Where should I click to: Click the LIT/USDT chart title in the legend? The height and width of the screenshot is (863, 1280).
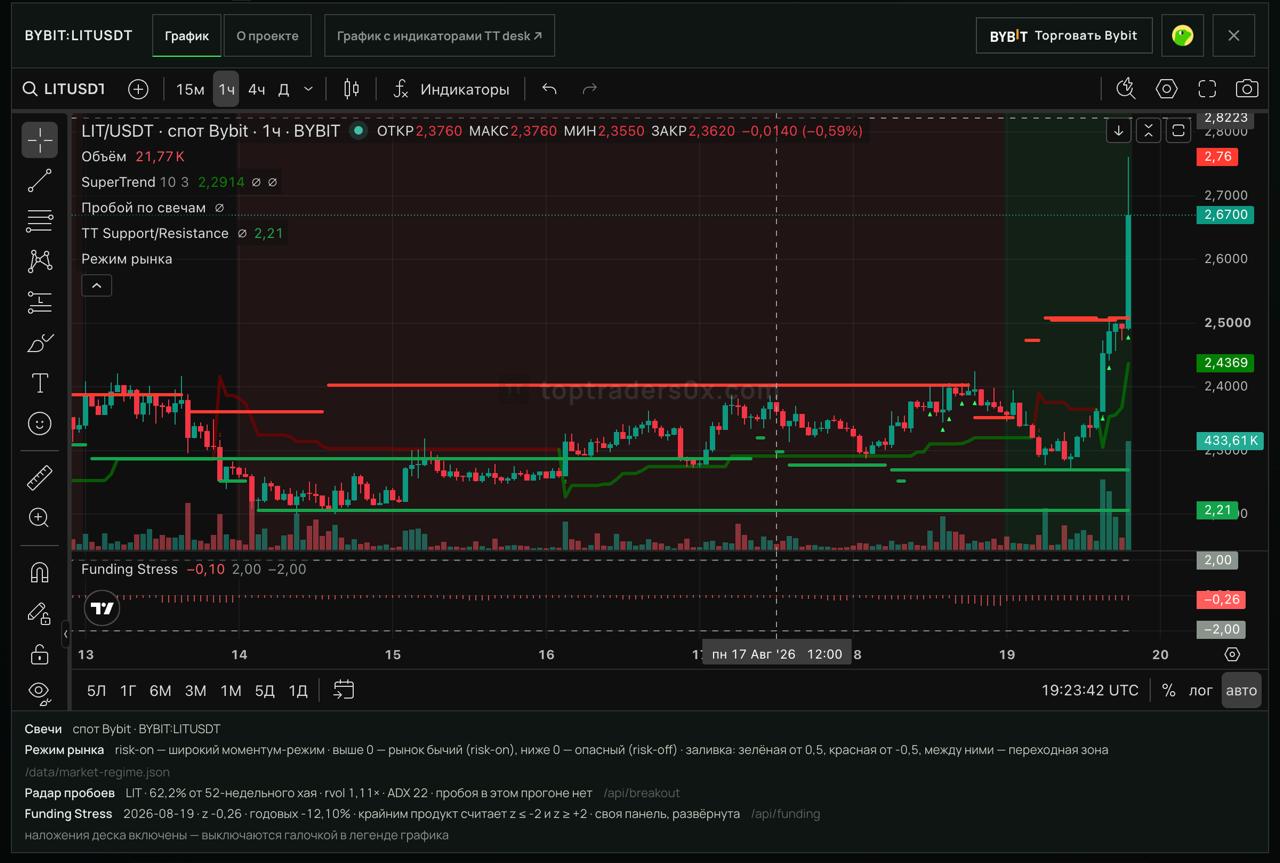pyautogui.click(x=211, y=131)
